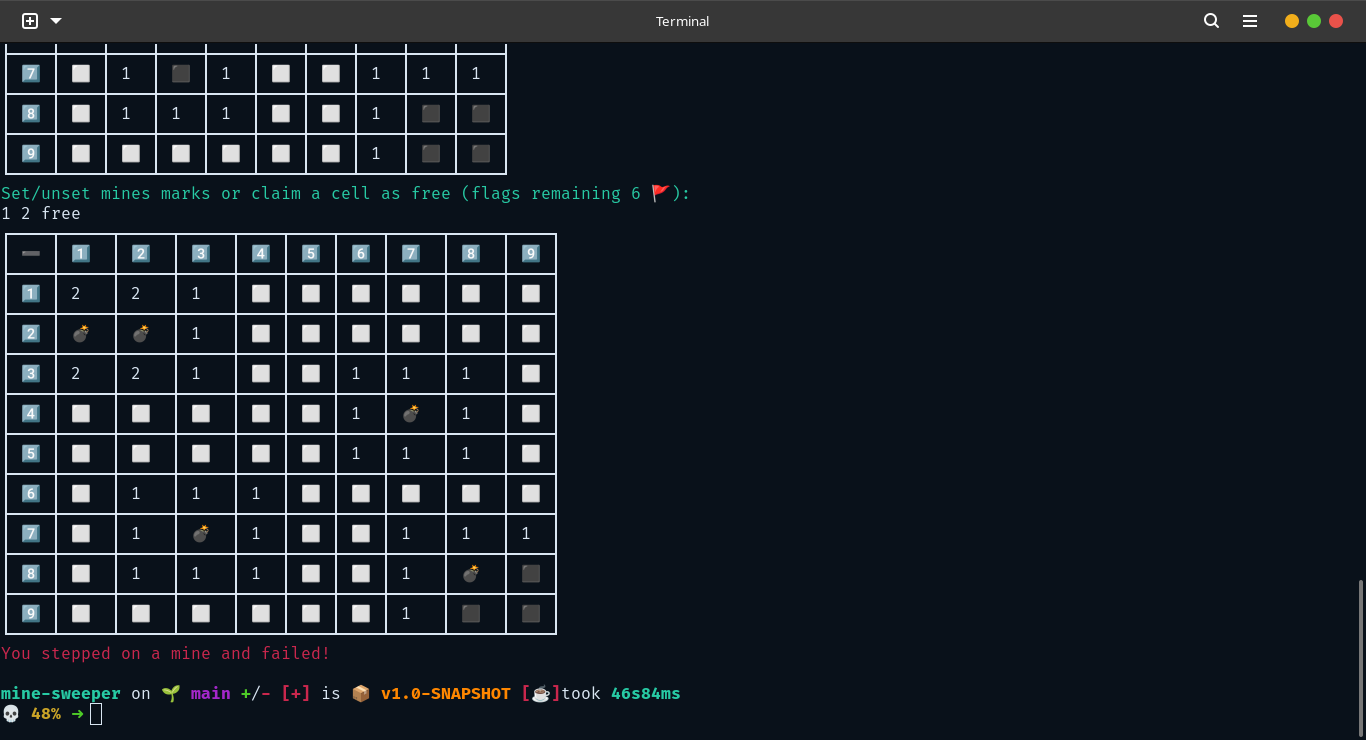The width and height of the screenshot is (1366, 740).
Task: Click the white square at lower board row 1 column 9
Action: coord(531,293)
